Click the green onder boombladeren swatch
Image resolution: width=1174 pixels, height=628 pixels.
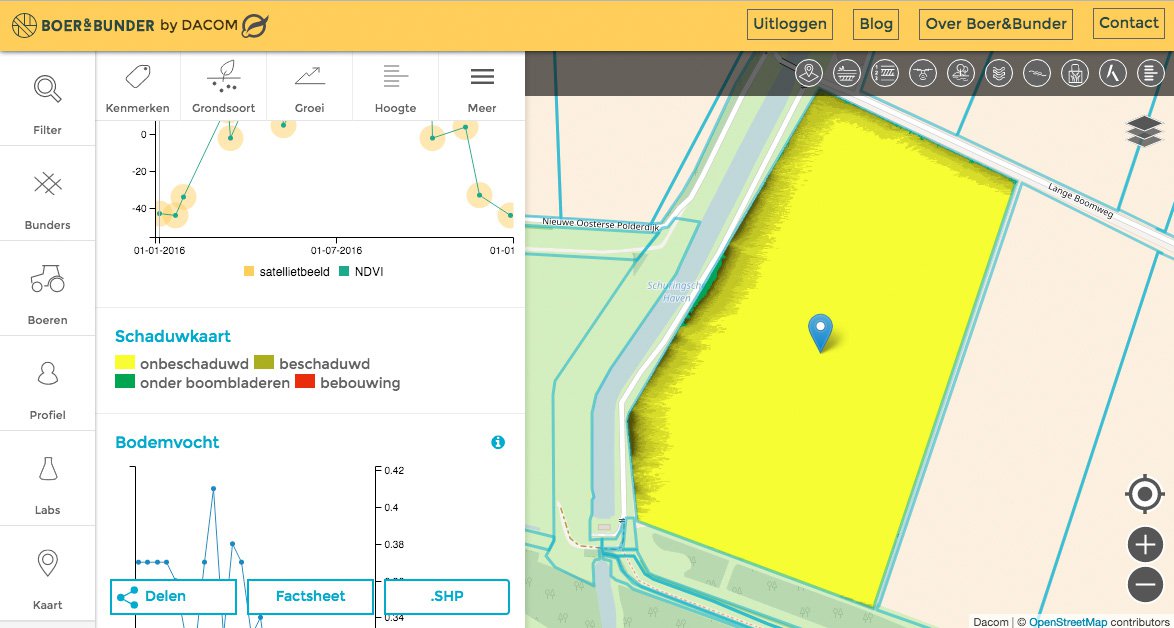124,382
